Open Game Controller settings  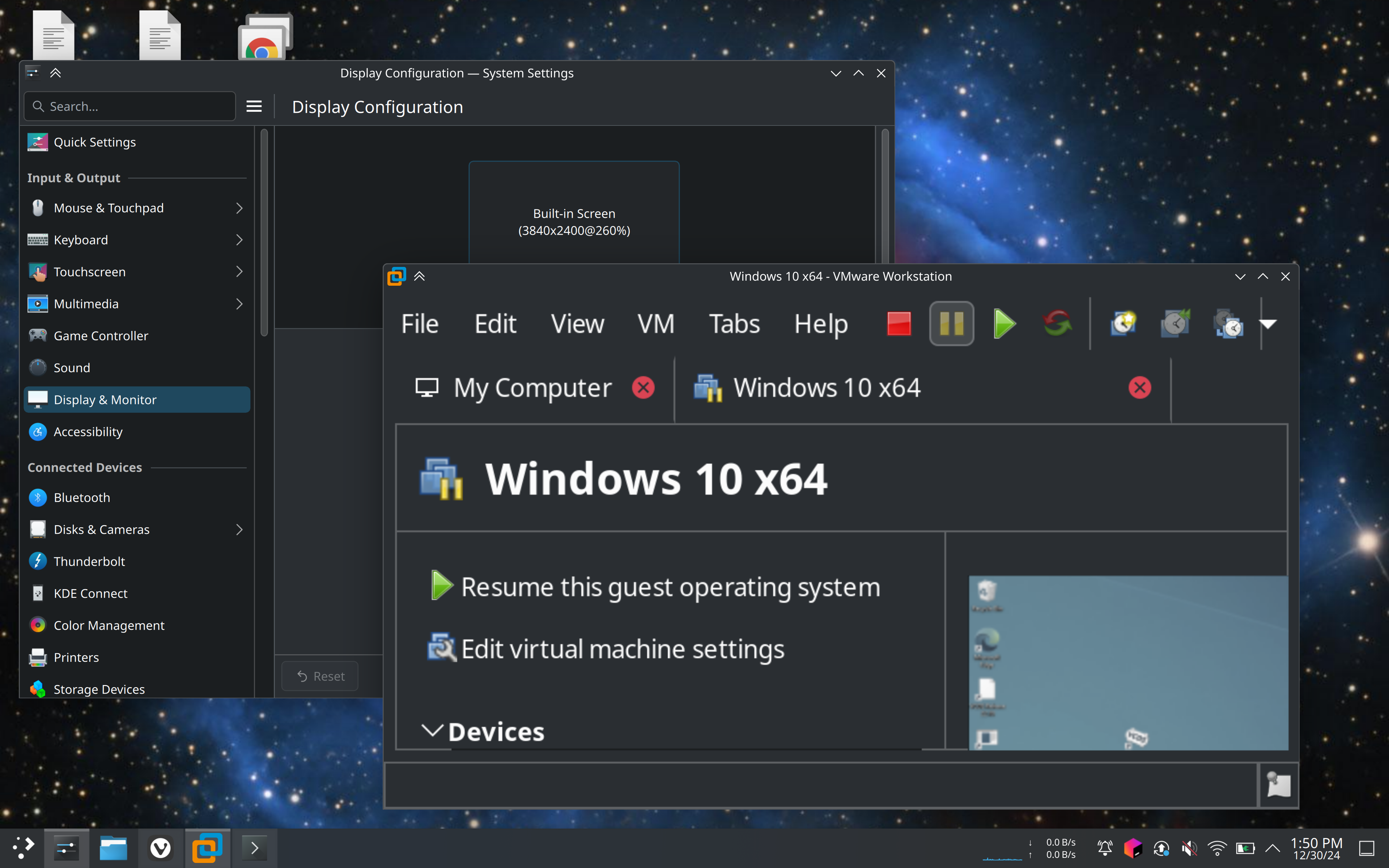tap(137, 336)
